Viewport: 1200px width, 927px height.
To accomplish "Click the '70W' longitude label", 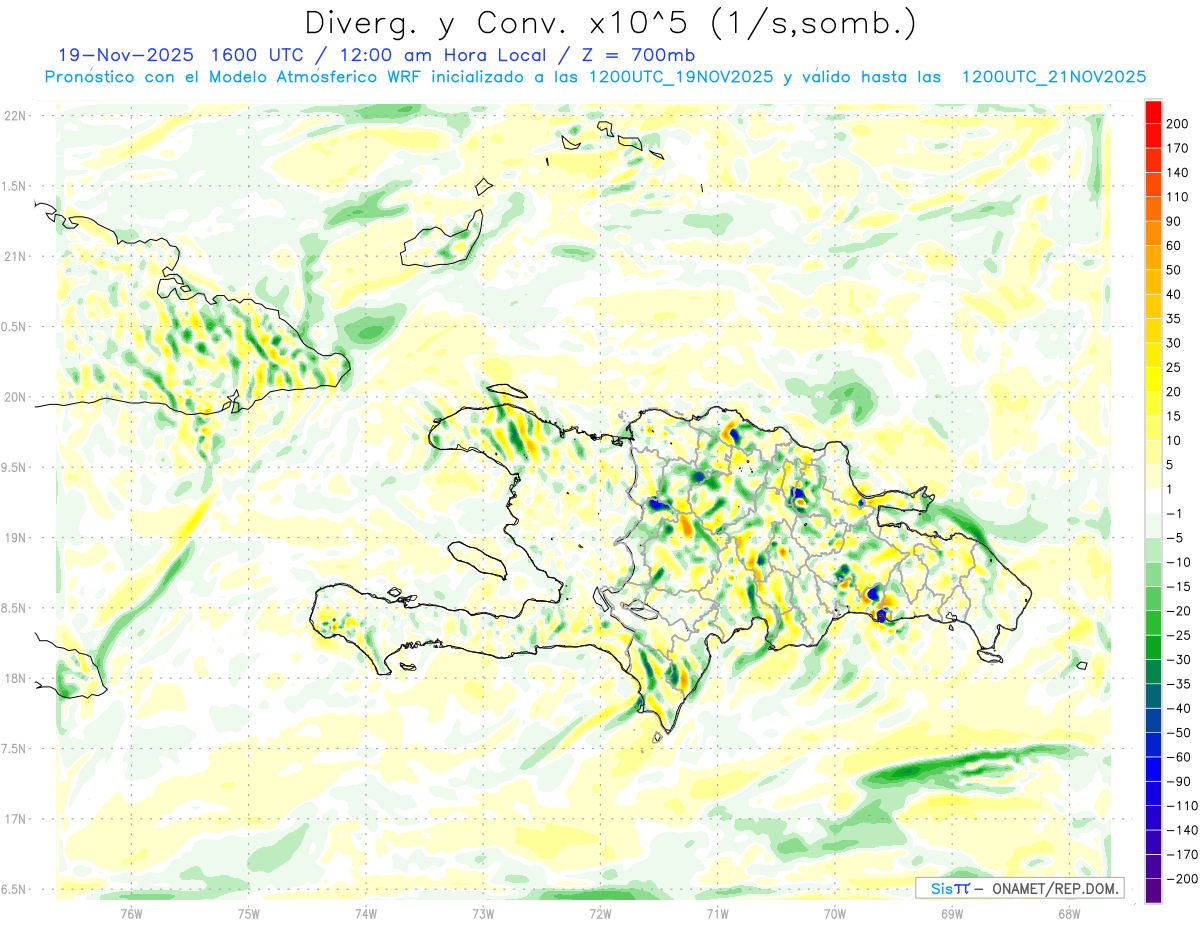I will (x=835, y=913).
